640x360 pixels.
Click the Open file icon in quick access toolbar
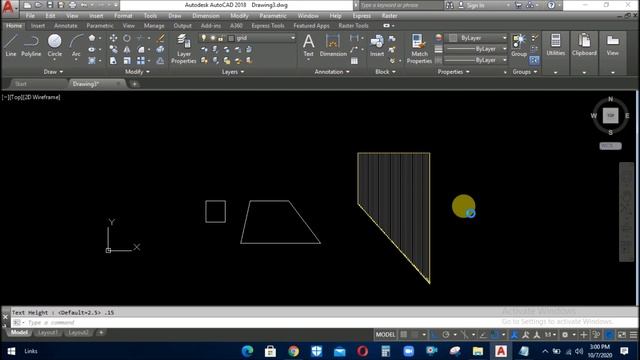[x=38, y=5]
